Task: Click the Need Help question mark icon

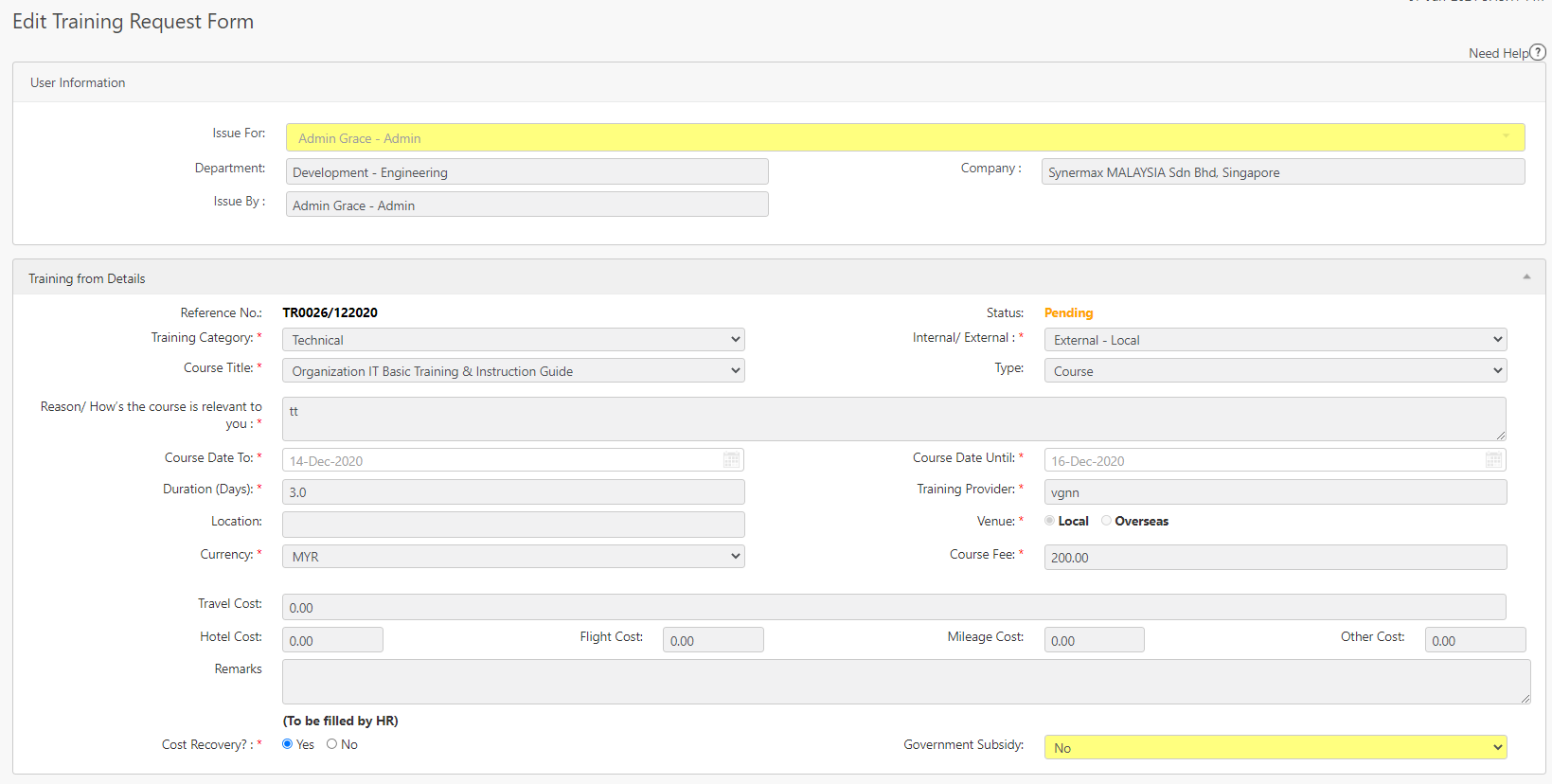Action: click(1538, 52)
